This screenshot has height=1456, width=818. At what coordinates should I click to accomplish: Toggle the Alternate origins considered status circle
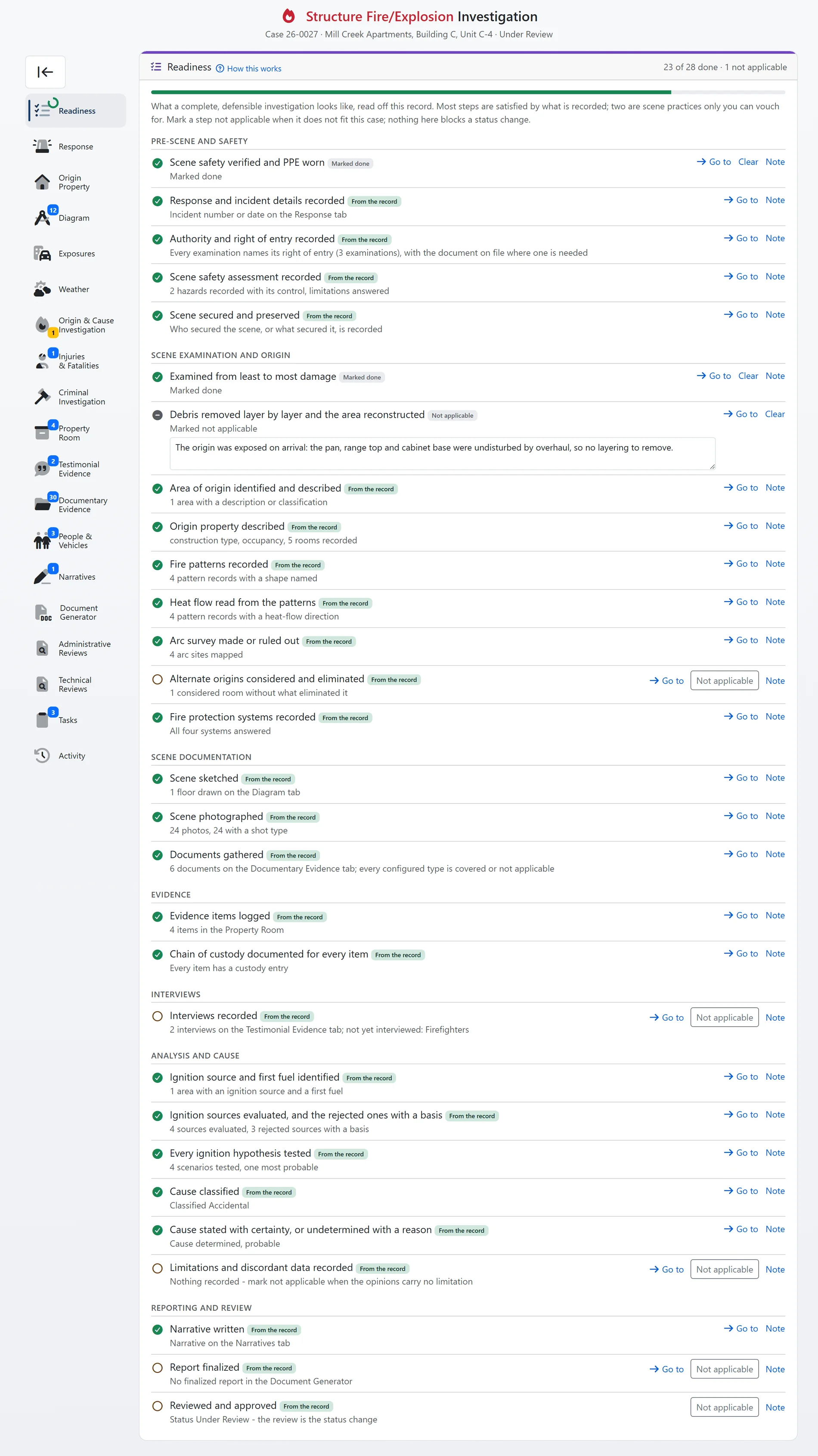[x=158, y=680]
